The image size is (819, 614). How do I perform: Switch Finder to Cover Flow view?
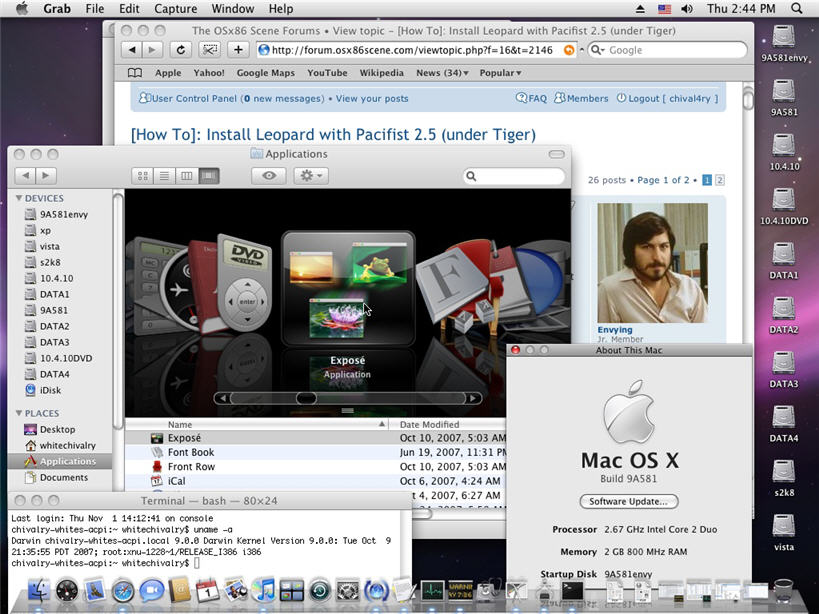(208, 176)
